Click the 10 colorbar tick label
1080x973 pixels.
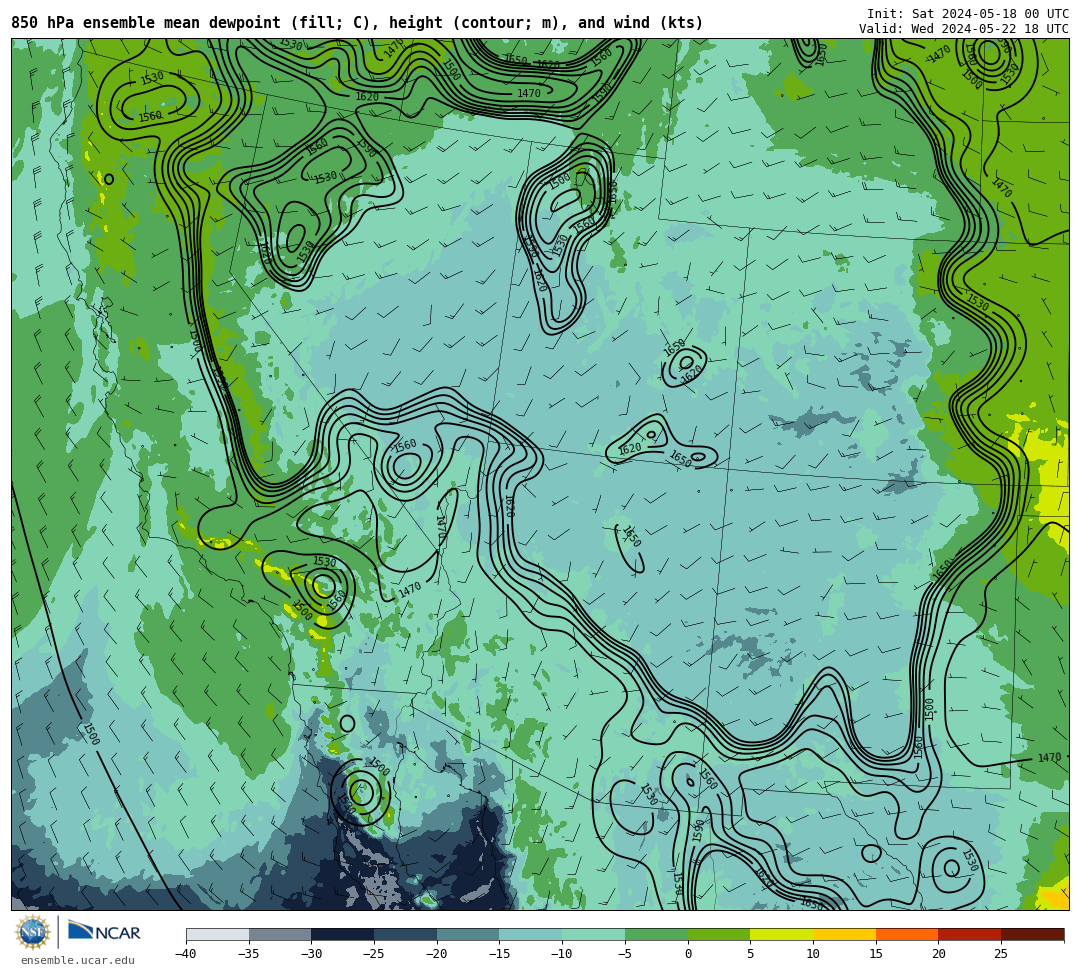click(813, 954)
